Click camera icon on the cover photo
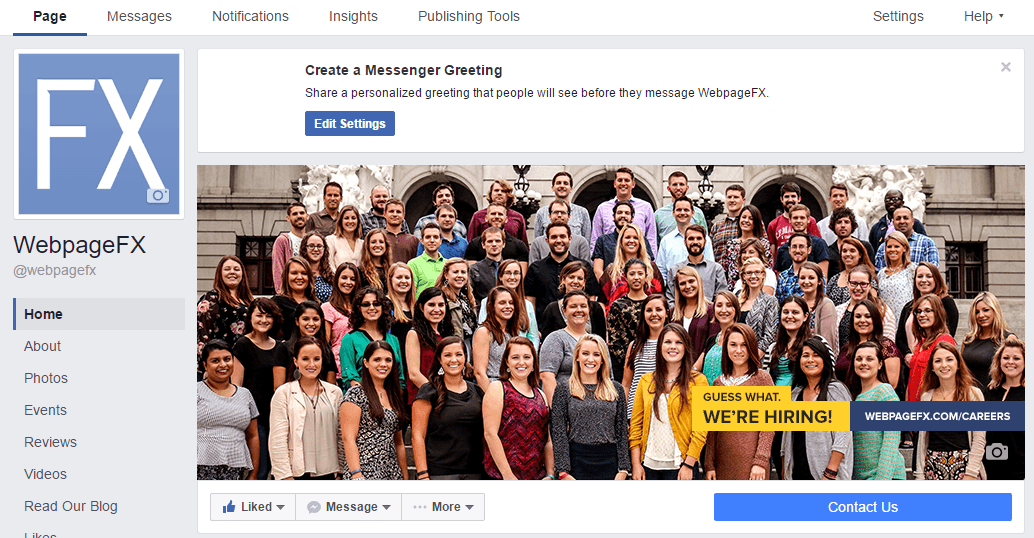 996,451
